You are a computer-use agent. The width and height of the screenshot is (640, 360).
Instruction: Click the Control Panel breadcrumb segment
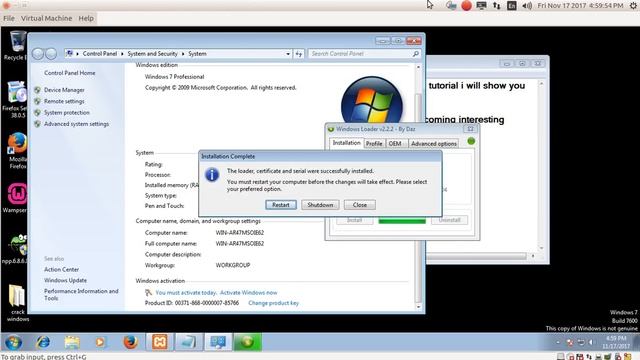click(100, 54)
